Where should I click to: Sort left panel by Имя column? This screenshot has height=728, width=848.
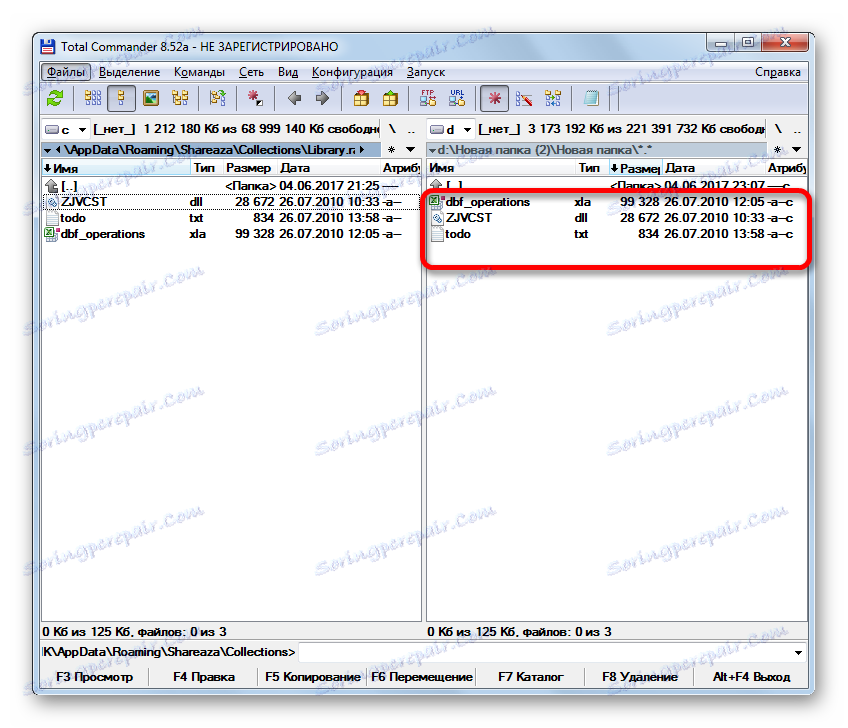[x=116, y=168]
